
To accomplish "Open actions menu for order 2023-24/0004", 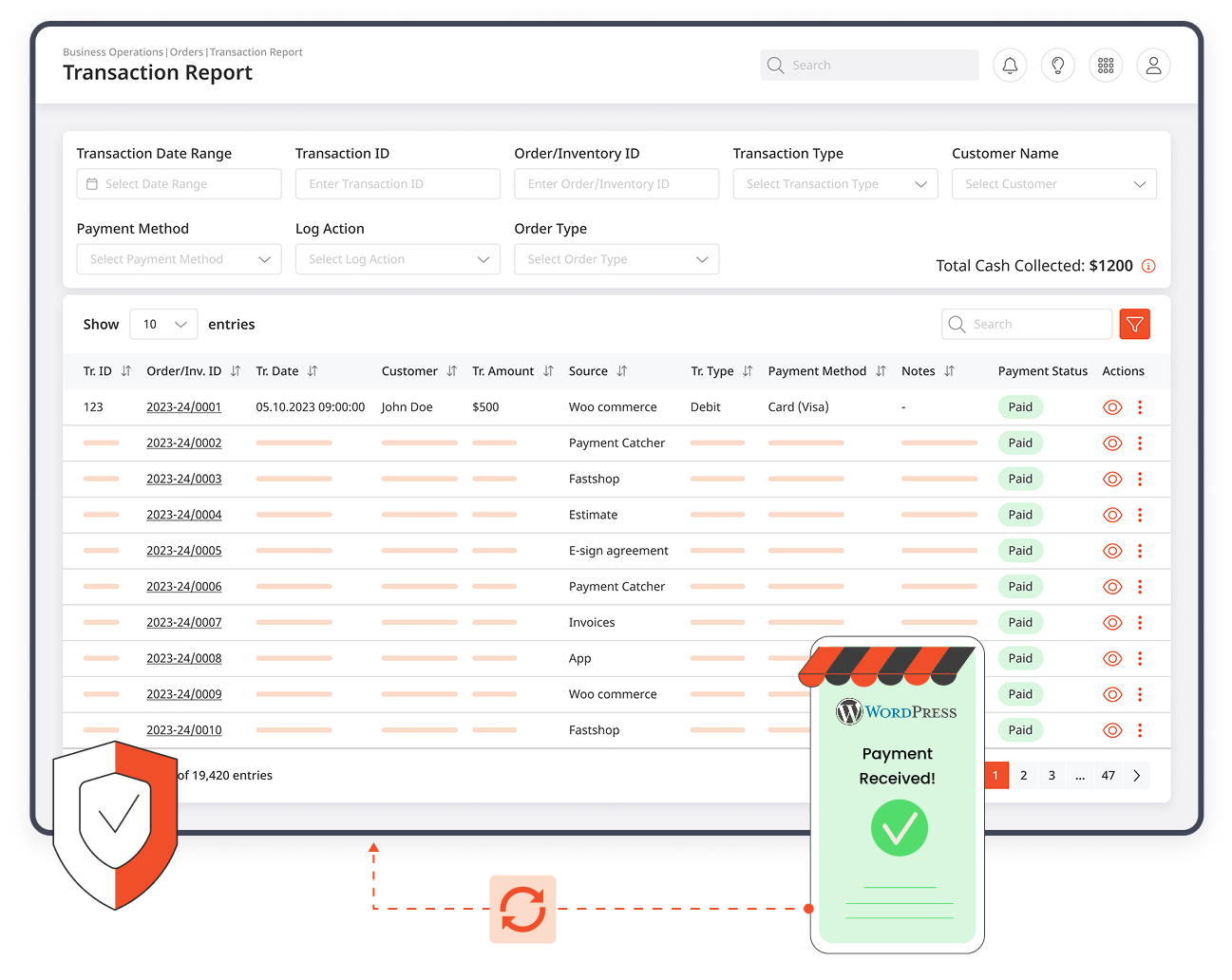I will pyautogui.click(x=1140, y=515).
